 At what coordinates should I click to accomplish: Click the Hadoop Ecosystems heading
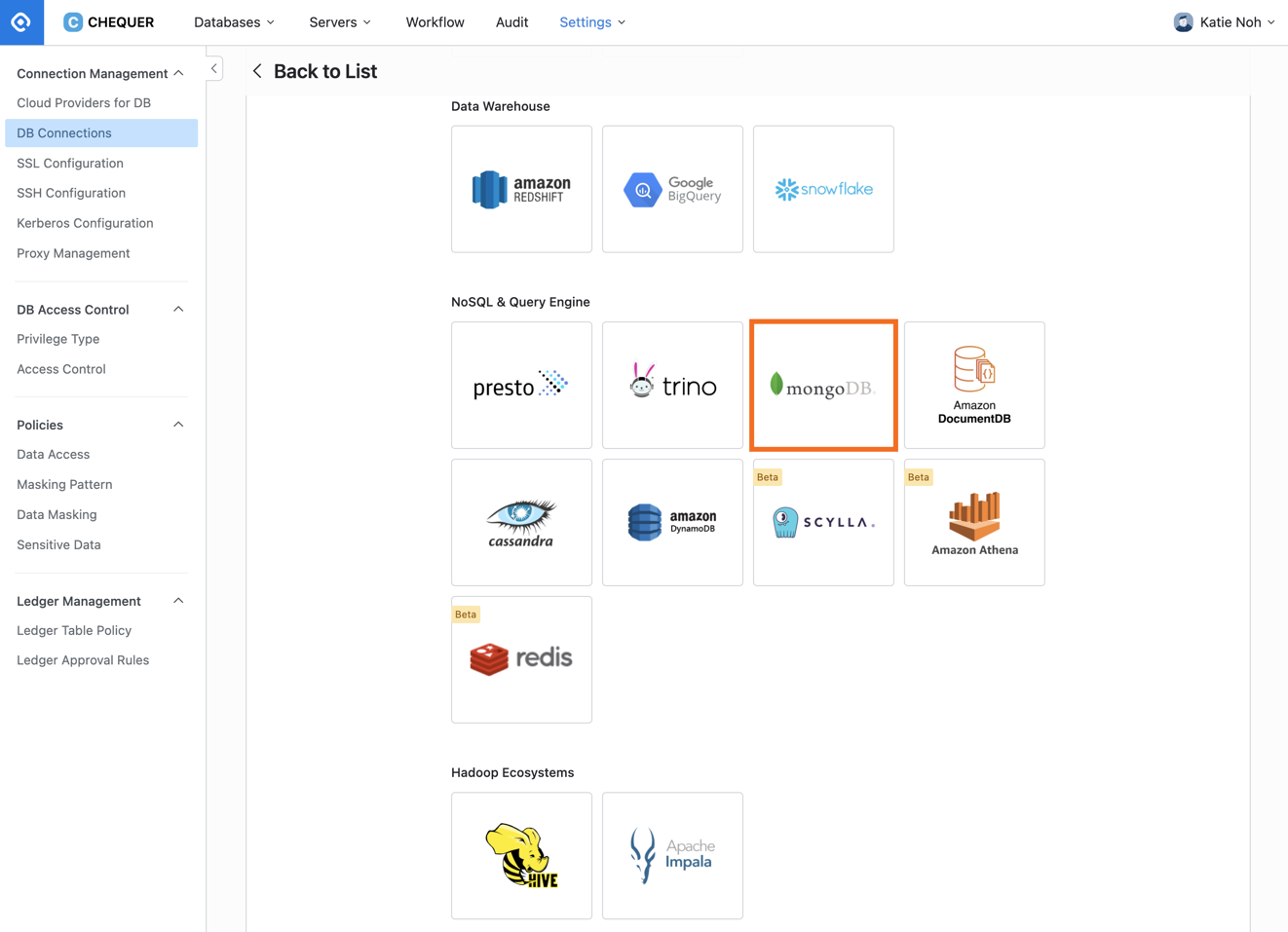(x=512, y=772)
